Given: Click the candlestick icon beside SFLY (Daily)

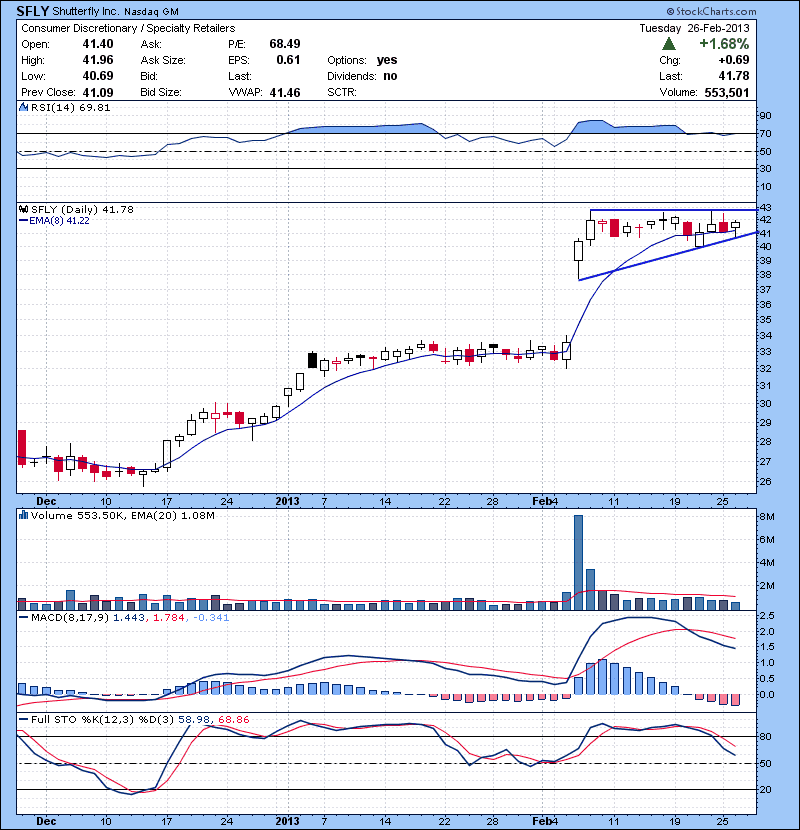Looking at the screenshot, I should (23, 209).
